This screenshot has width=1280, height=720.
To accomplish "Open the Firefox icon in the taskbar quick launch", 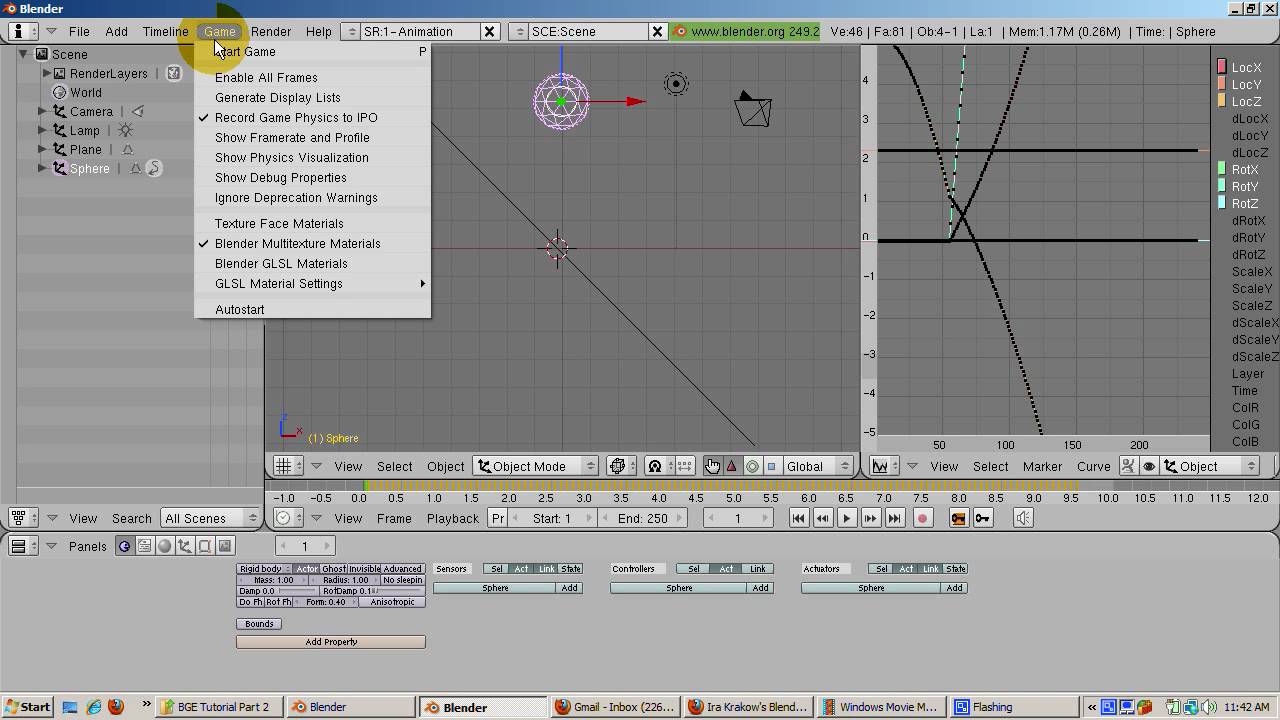I will coord(115,706).
